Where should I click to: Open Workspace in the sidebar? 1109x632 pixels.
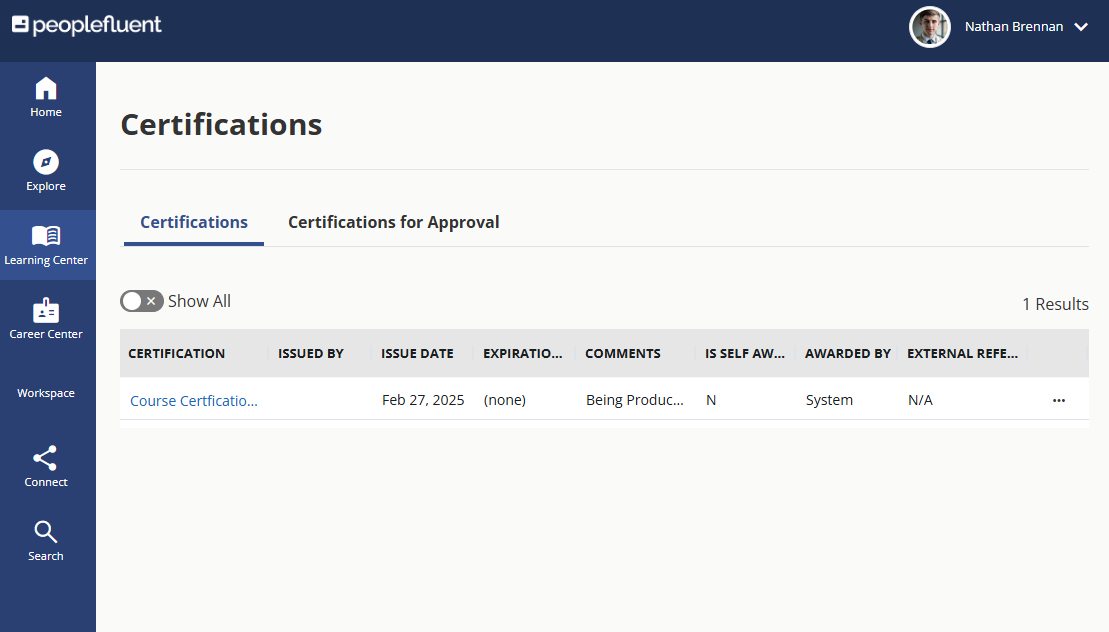[46, 393]
